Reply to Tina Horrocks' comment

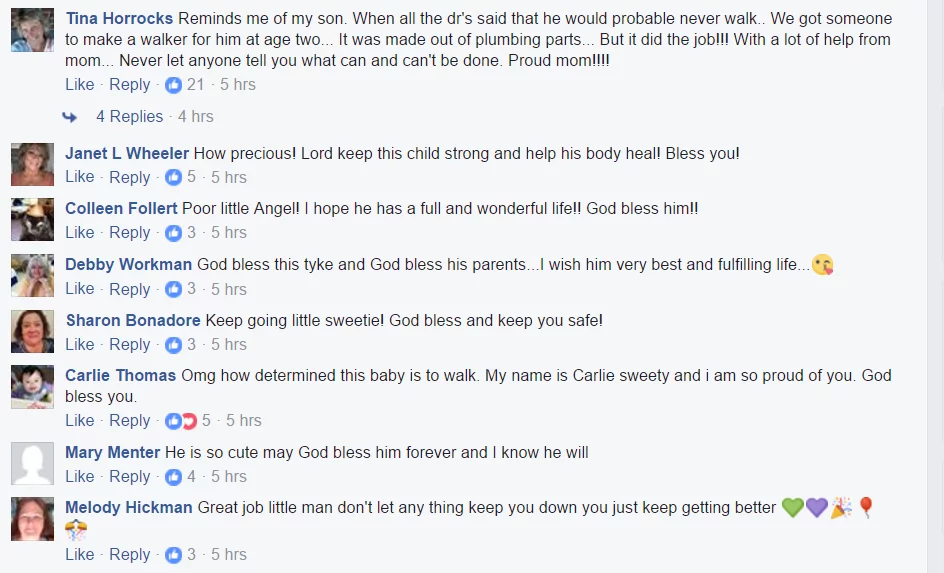pyautogui.click(x=129, y=84)
